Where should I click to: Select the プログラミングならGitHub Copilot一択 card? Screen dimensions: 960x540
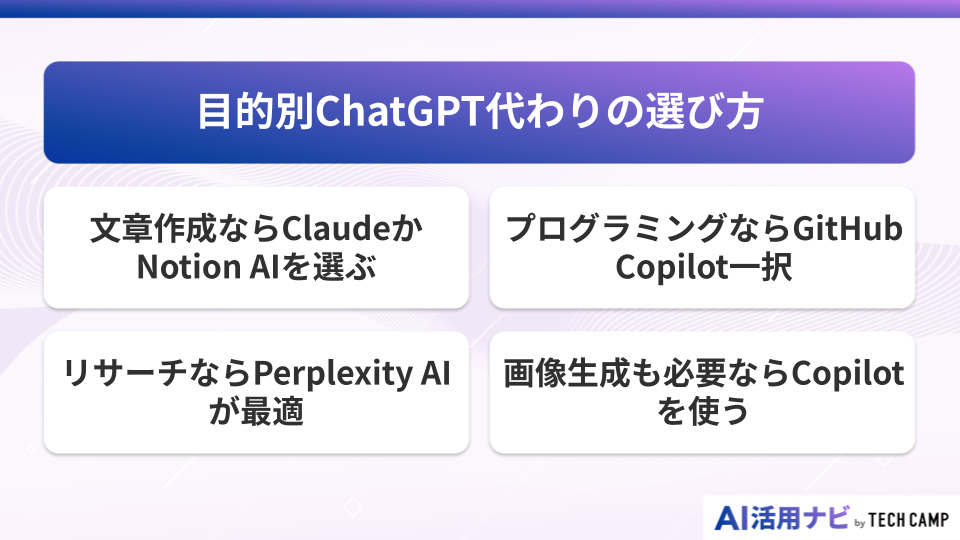[703, 247]
